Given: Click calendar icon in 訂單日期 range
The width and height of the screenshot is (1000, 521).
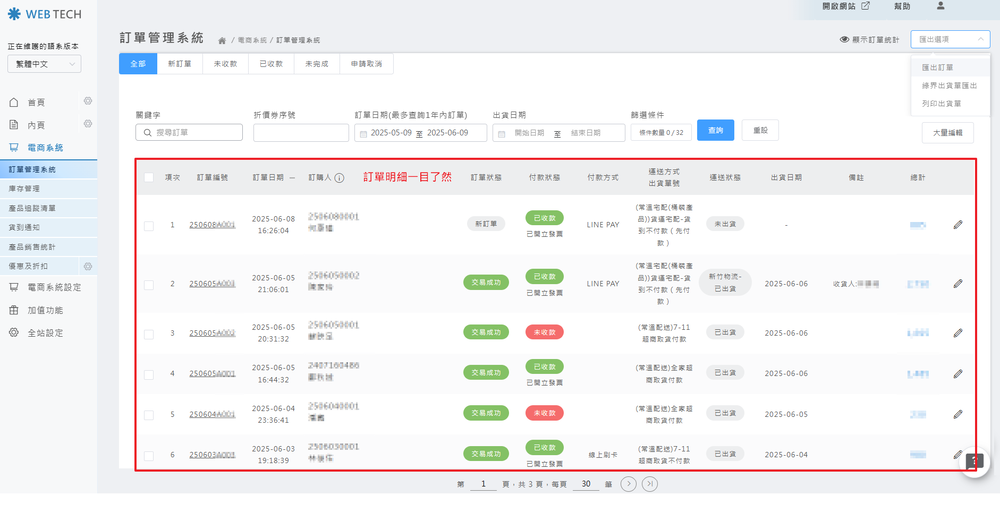Looking at the screenshot, I should [364, 134].
